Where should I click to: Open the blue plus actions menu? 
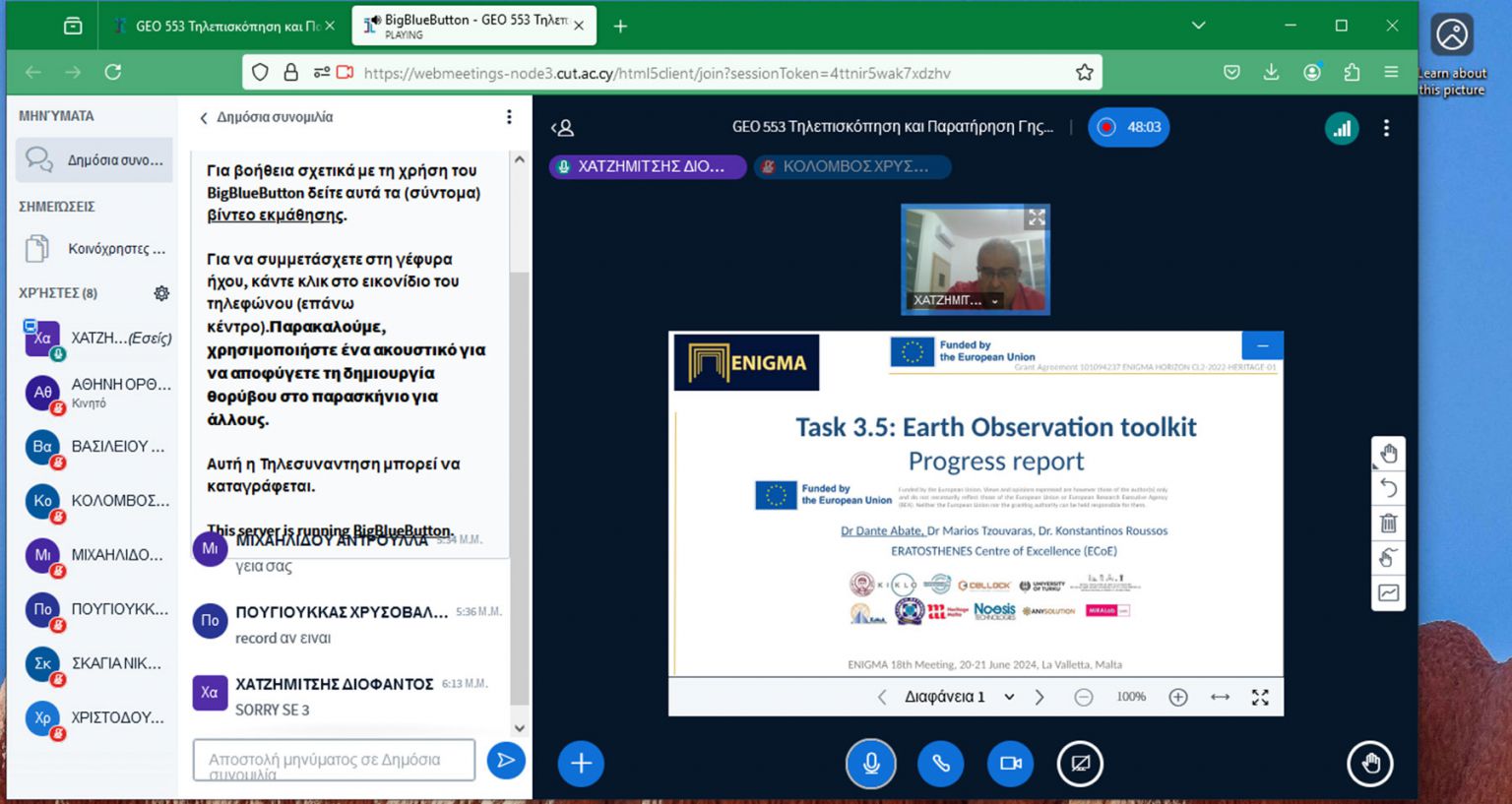click(x=581, y=763)
